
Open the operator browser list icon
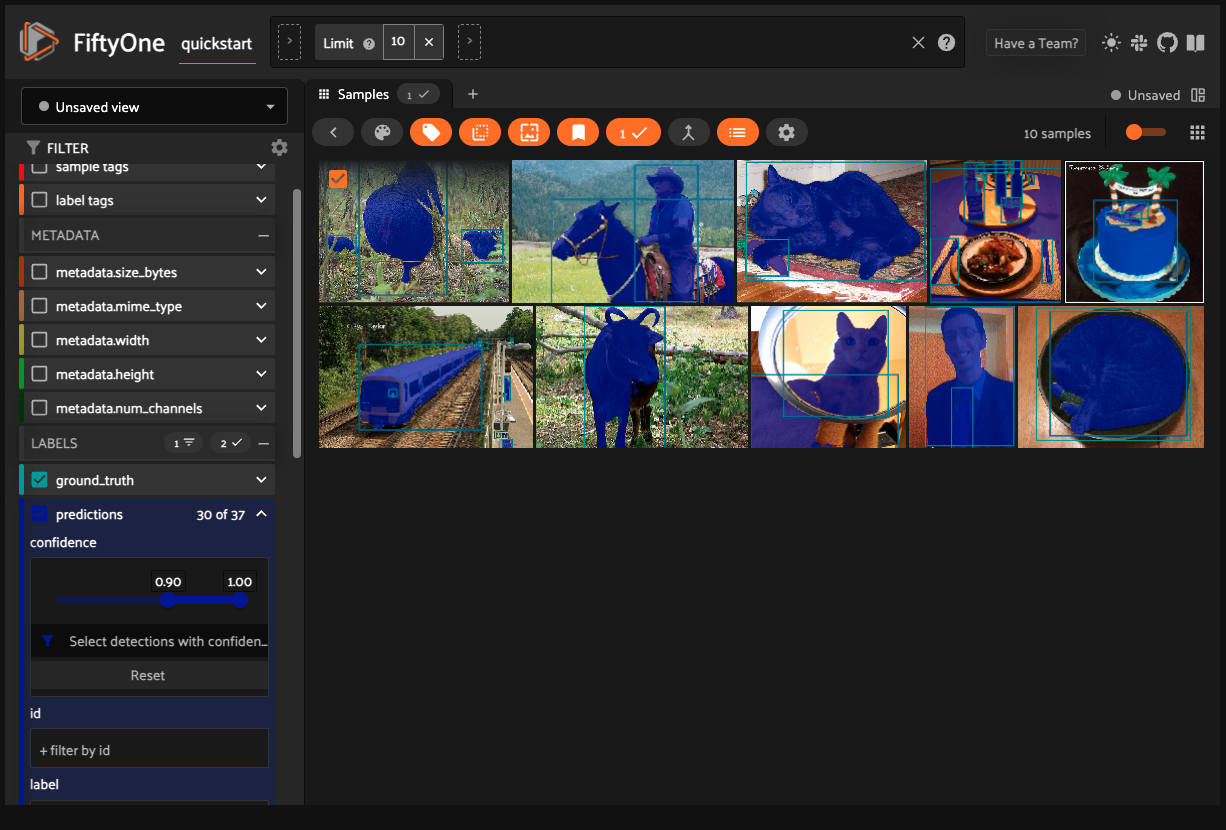pos(737,132)
